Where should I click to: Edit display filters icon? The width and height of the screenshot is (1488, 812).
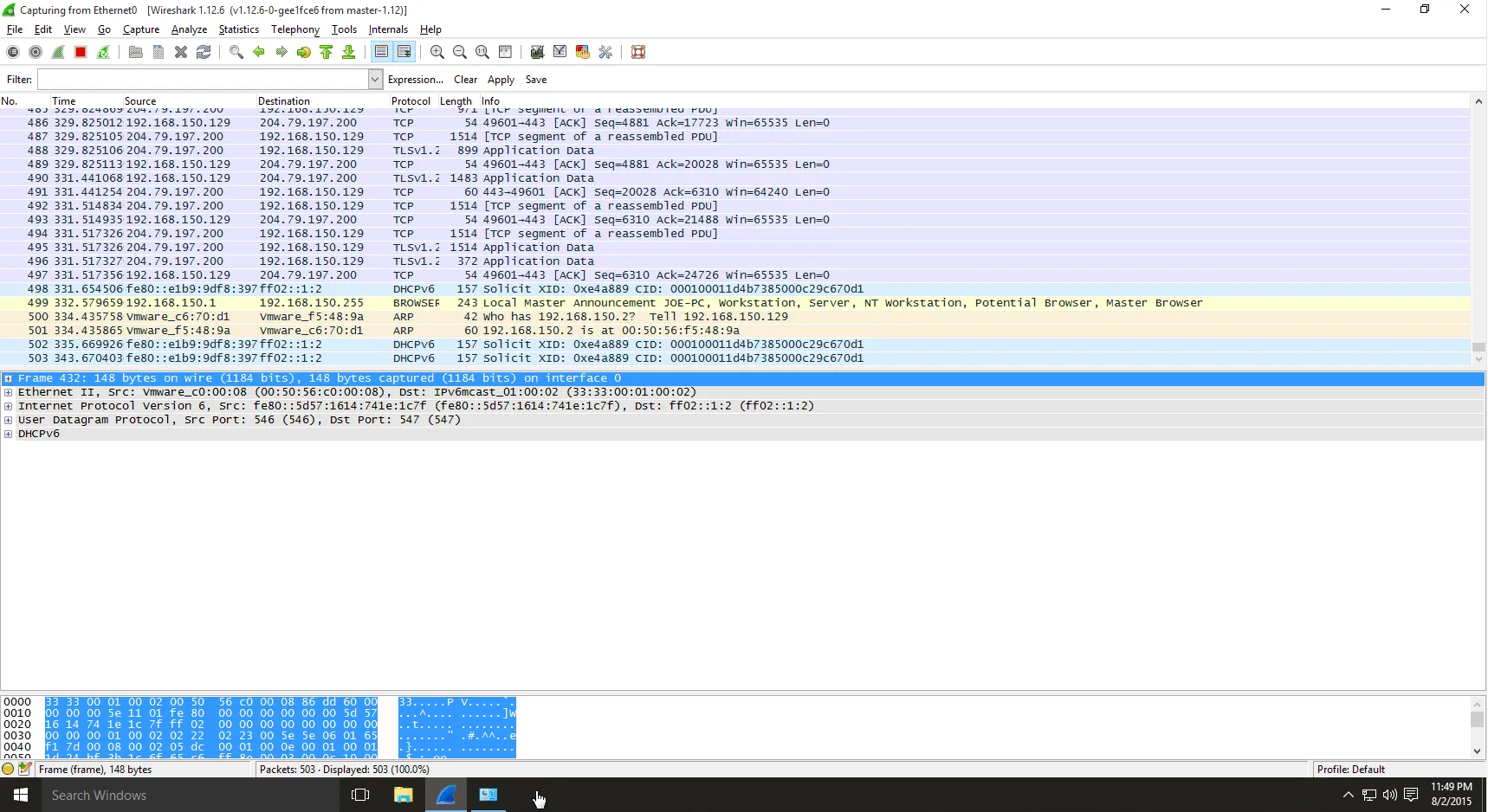point(560,52)
